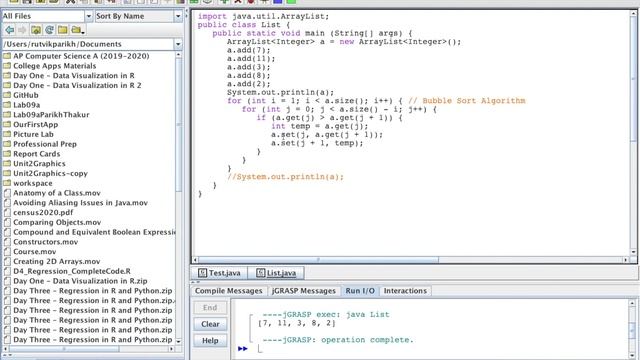Click the 'int temp = a.get(j);' line
Image resolution: width=640 pixels, height=360 pixels.
point(320,126)
